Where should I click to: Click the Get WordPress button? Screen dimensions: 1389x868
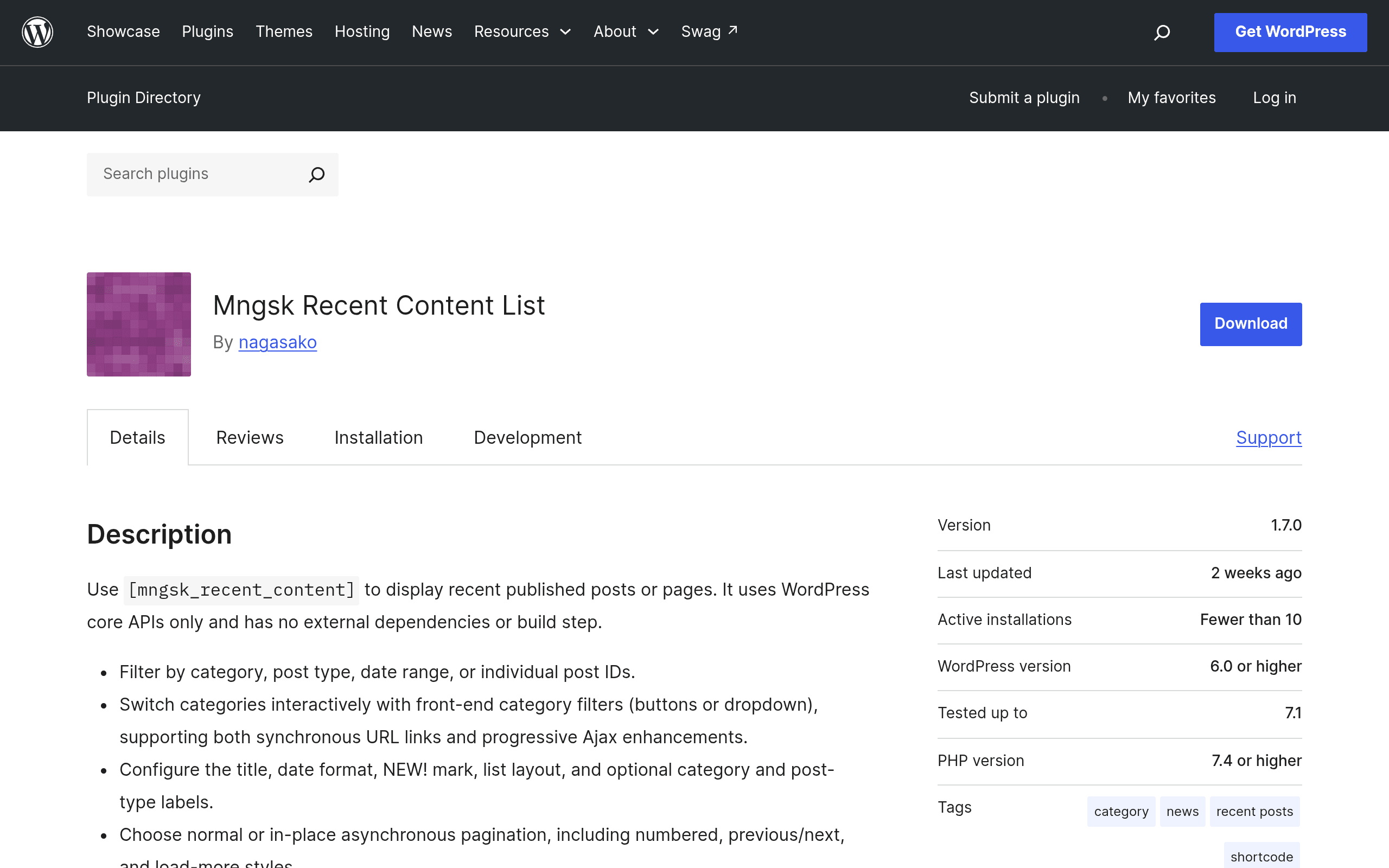pyautogui.click(x=1290, y=32)
